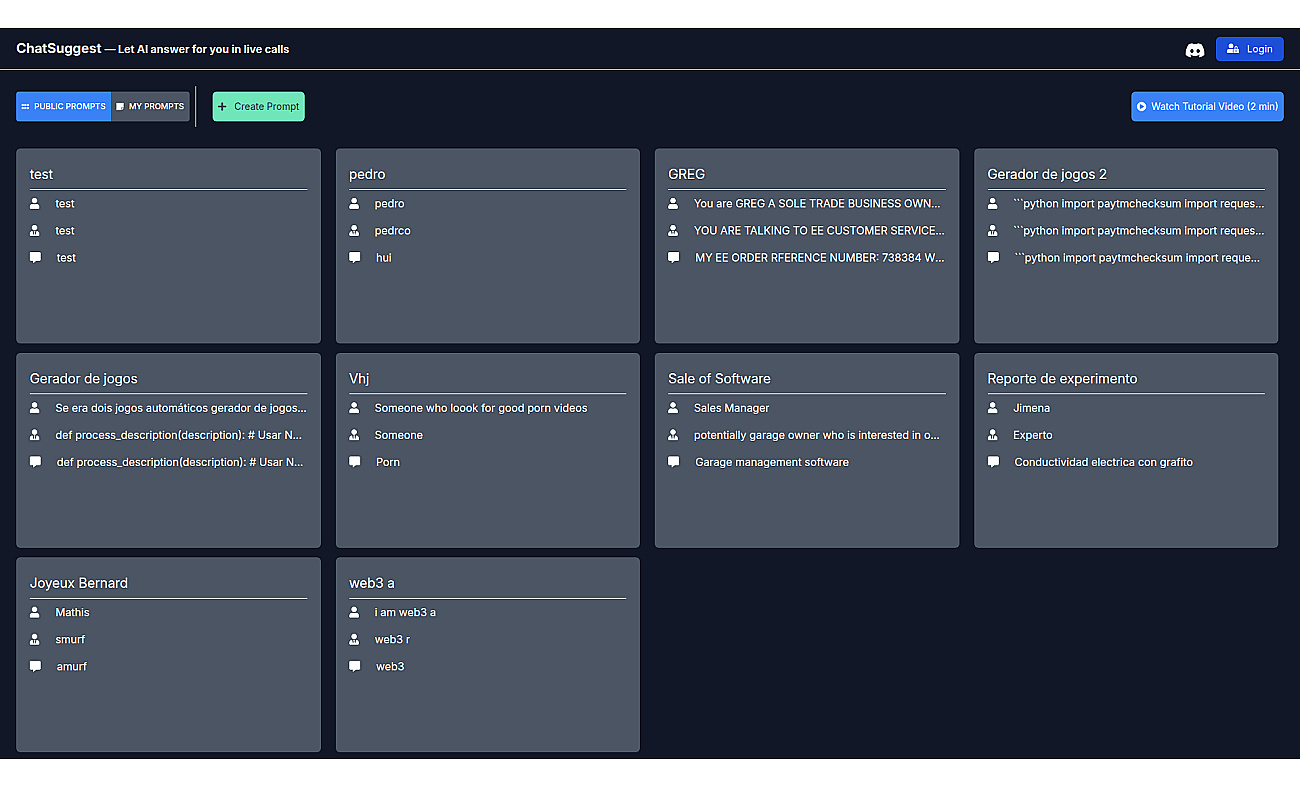
Task: Open 'Joyeux Bernard' card title
Action: click(79, 583)
